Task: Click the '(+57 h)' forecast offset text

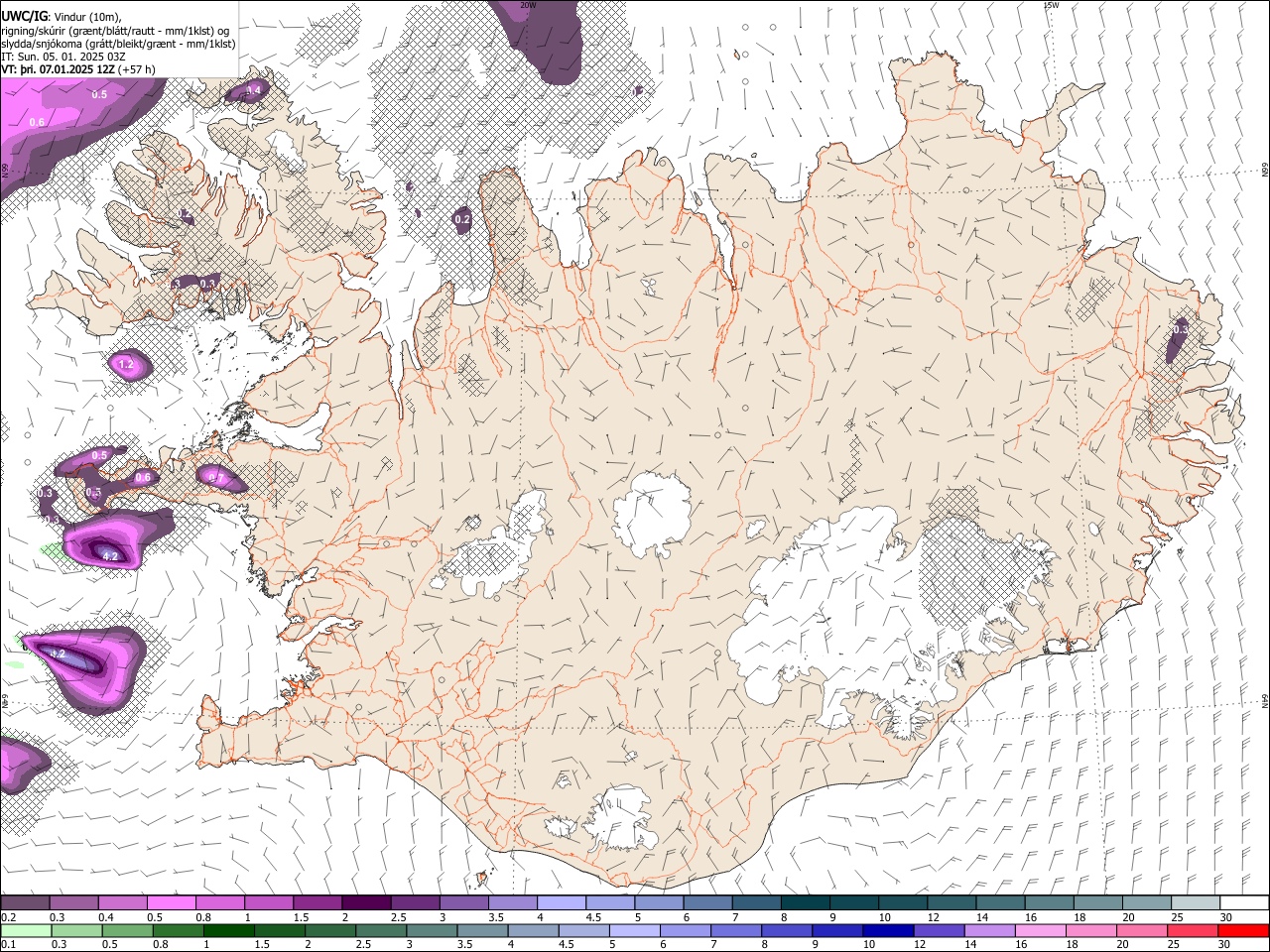Action: pyautogui.click(x=136, y=69)
